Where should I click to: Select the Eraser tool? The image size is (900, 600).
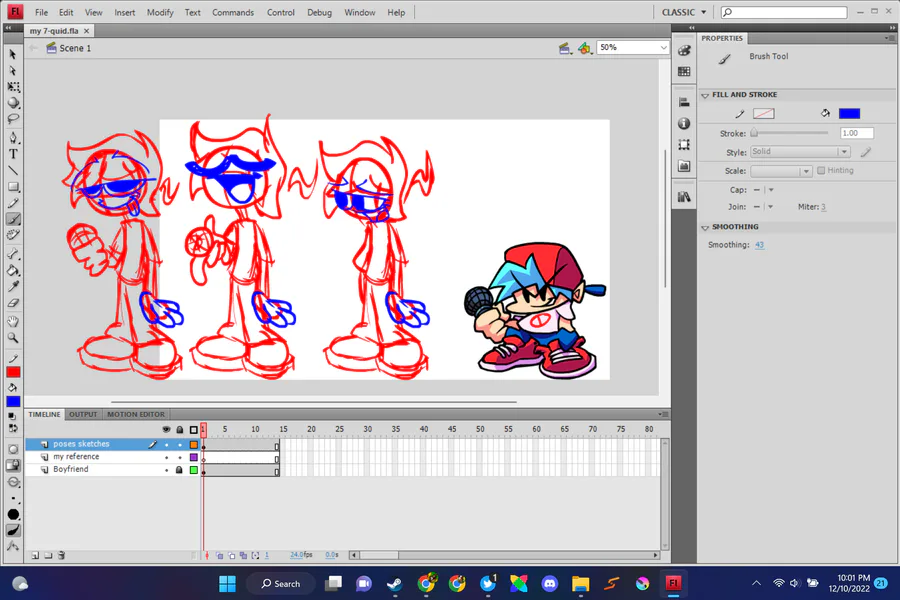tap(13, 303)
